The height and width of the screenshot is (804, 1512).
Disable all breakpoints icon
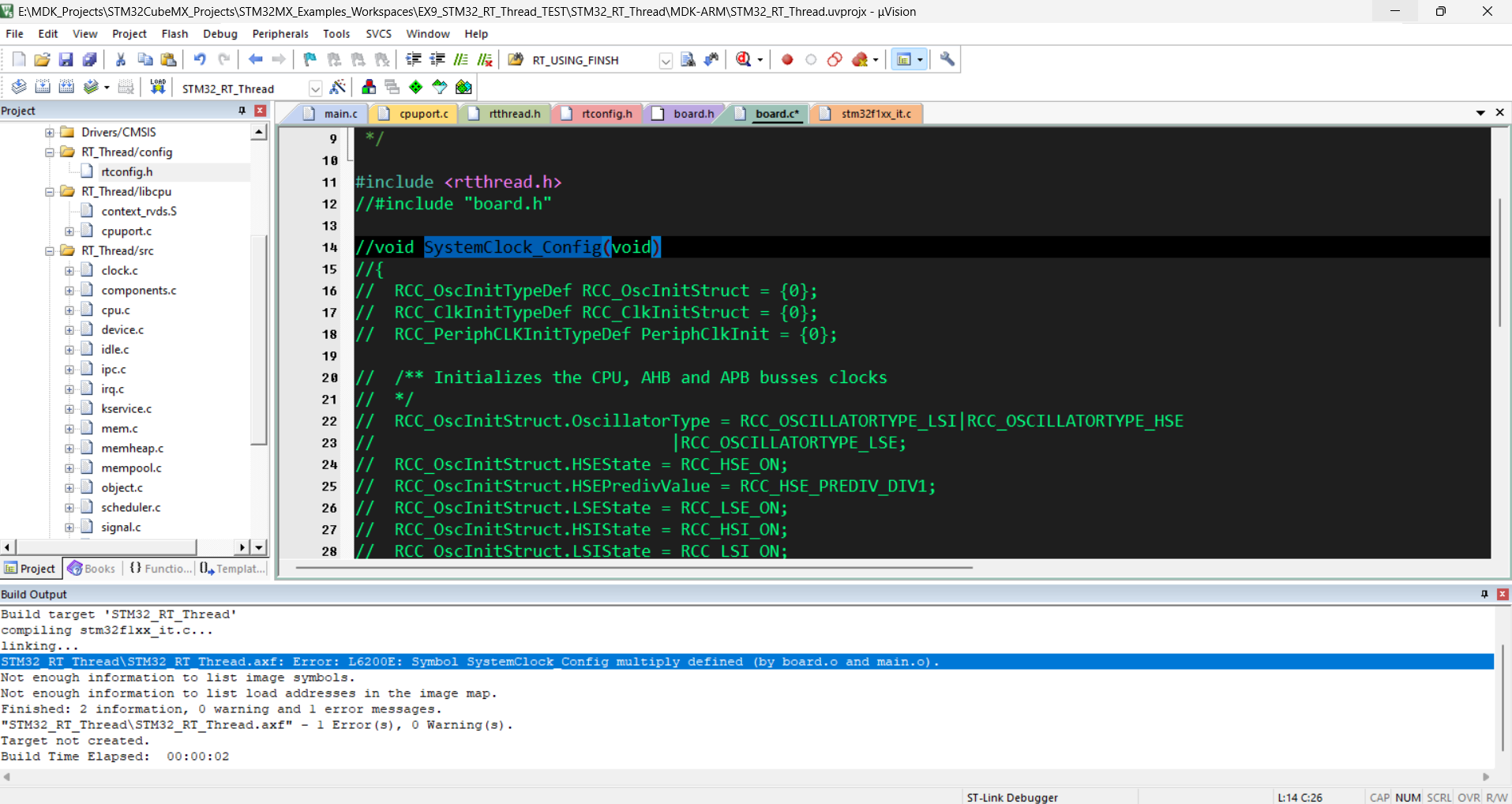tap(835, 59)
